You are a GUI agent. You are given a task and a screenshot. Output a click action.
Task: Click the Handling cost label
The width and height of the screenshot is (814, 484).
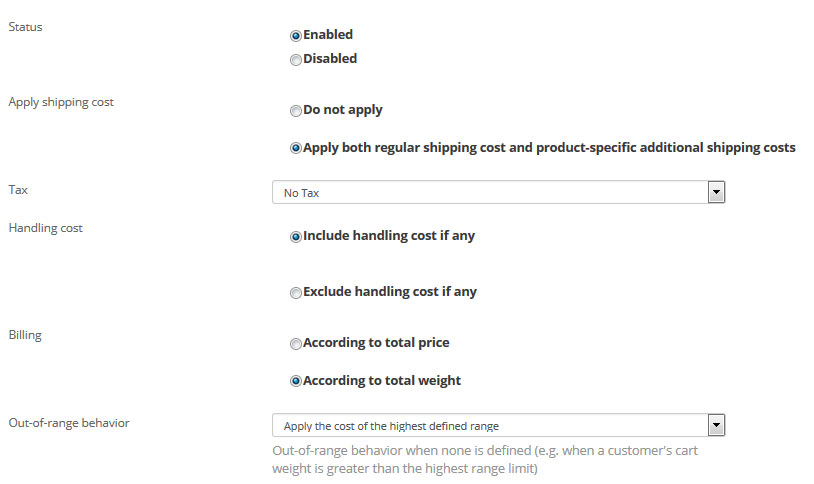point(45,228)
